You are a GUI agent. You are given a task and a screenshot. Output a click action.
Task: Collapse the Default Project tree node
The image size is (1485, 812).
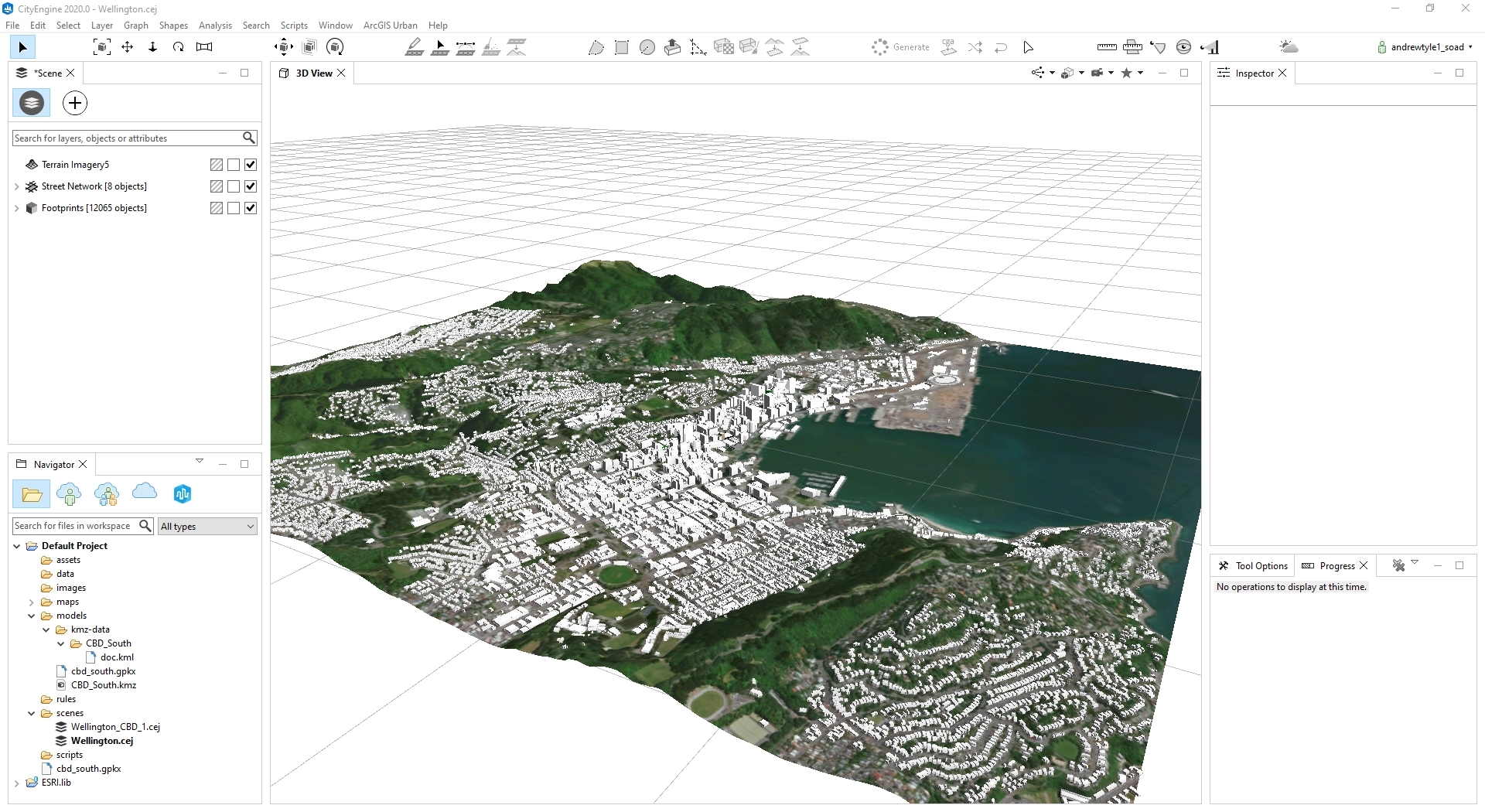(x=17, y=546)
